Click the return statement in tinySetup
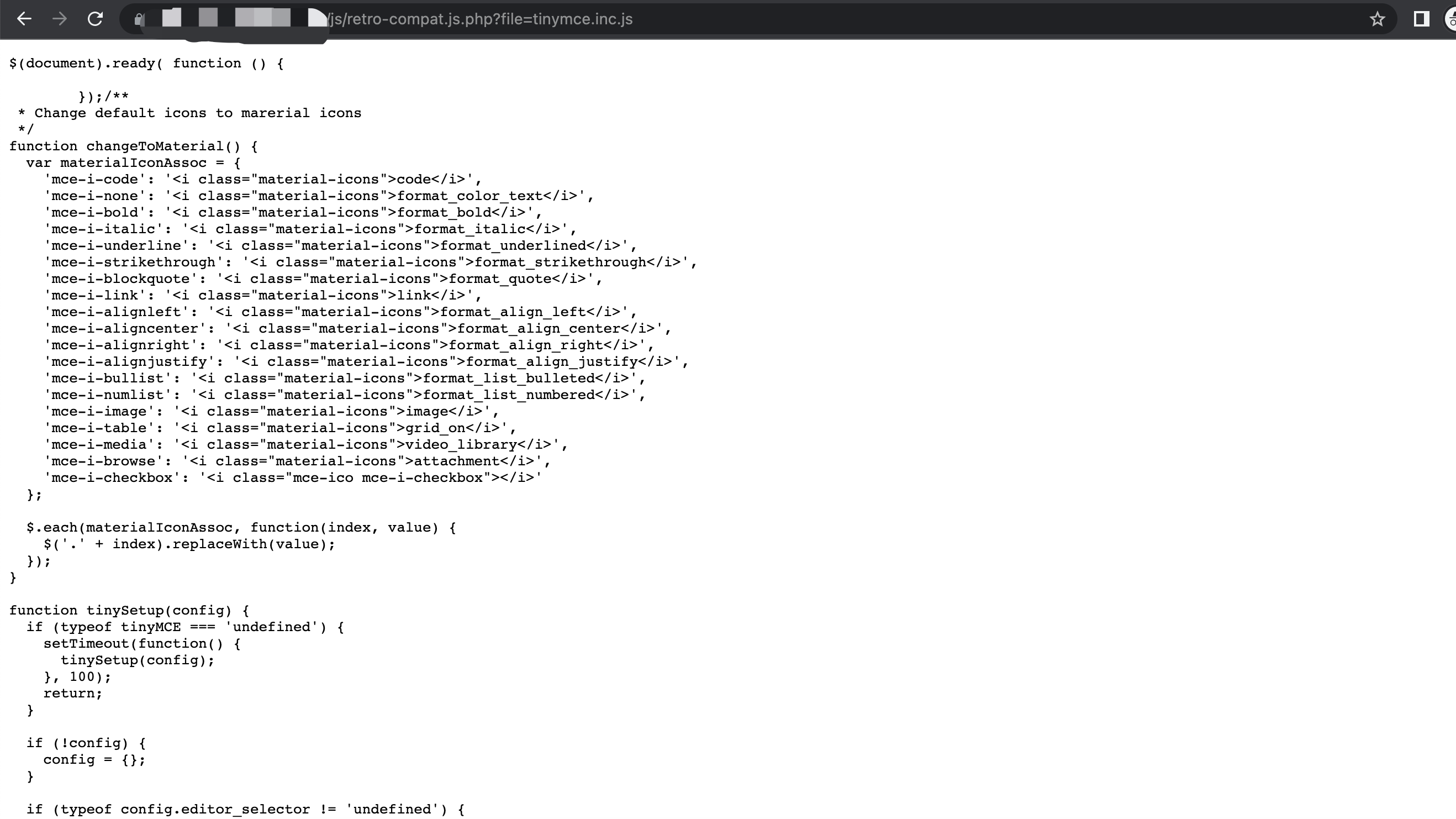Viewport: 1456px width, 819px height. pyautogui.click(x=72, y=693)
